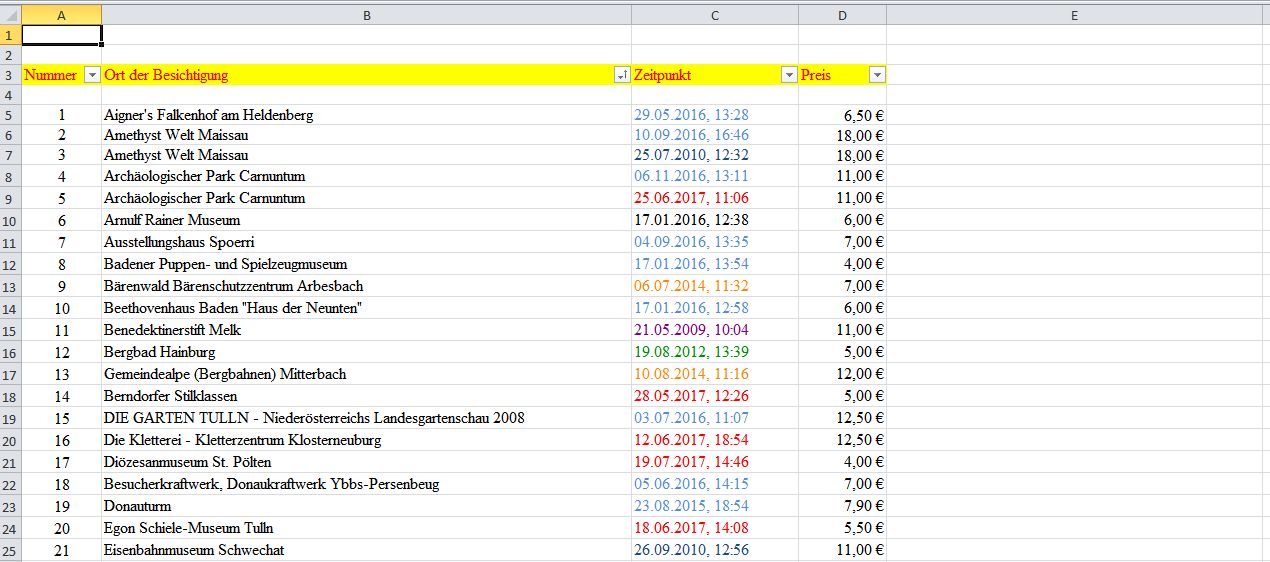
Task: Select Egon Schiele-Museum Tulln cell
Action: pyautogui.click(x=366, y=528)
